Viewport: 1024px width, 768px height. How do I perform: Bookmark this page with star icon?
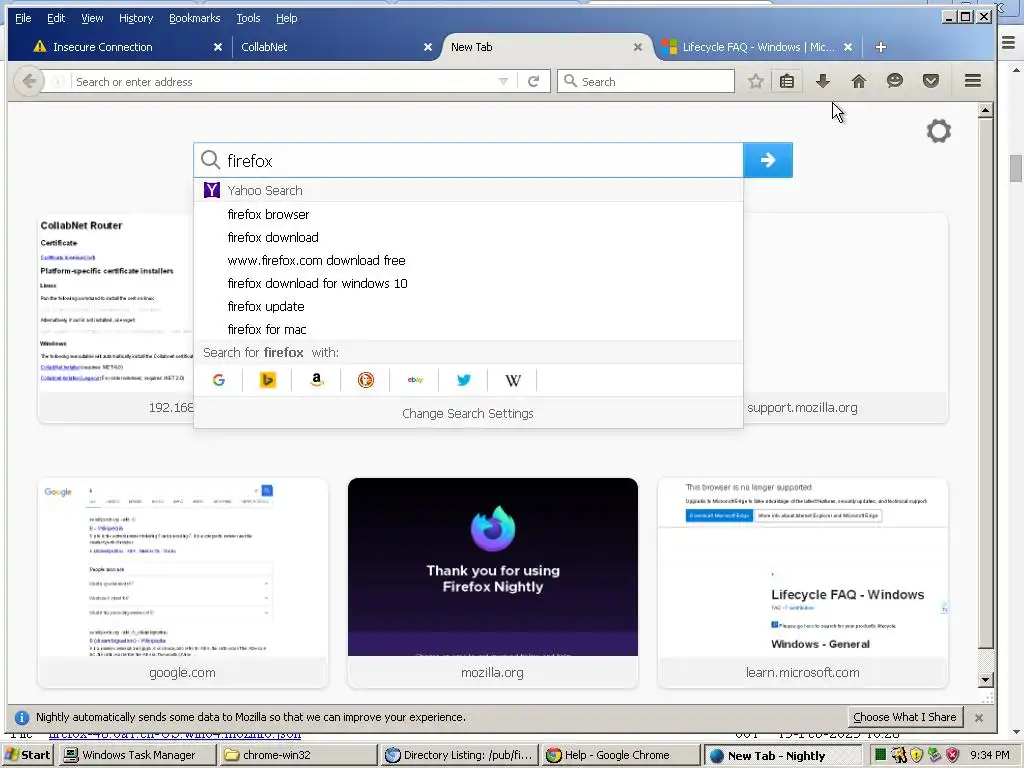[756, 81]
